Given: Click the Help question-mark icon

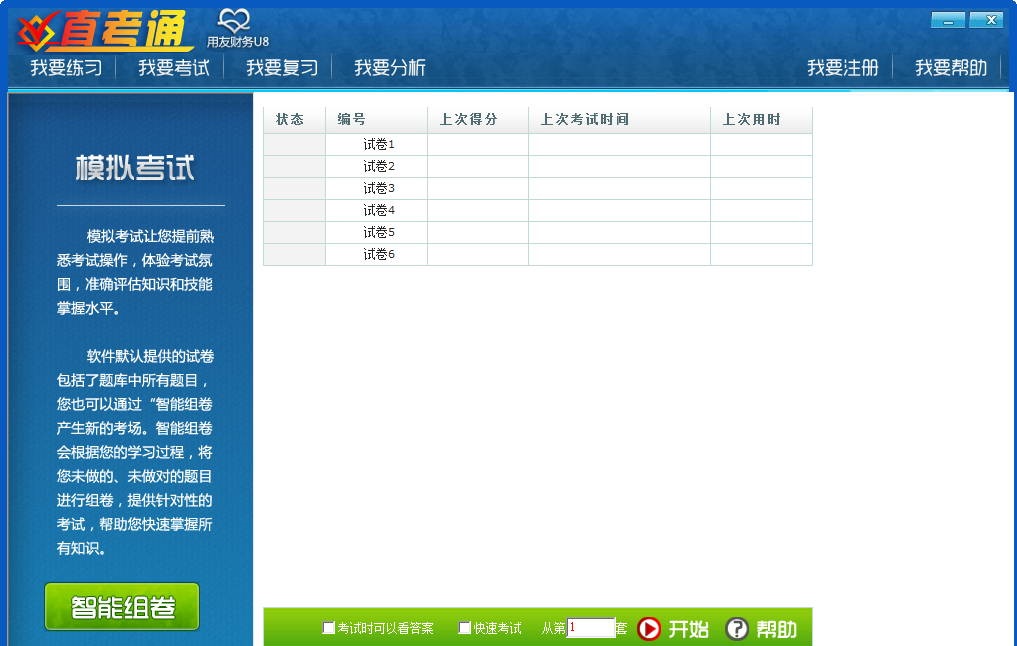Looking at the screenshot, I should (x=736, y=629).
